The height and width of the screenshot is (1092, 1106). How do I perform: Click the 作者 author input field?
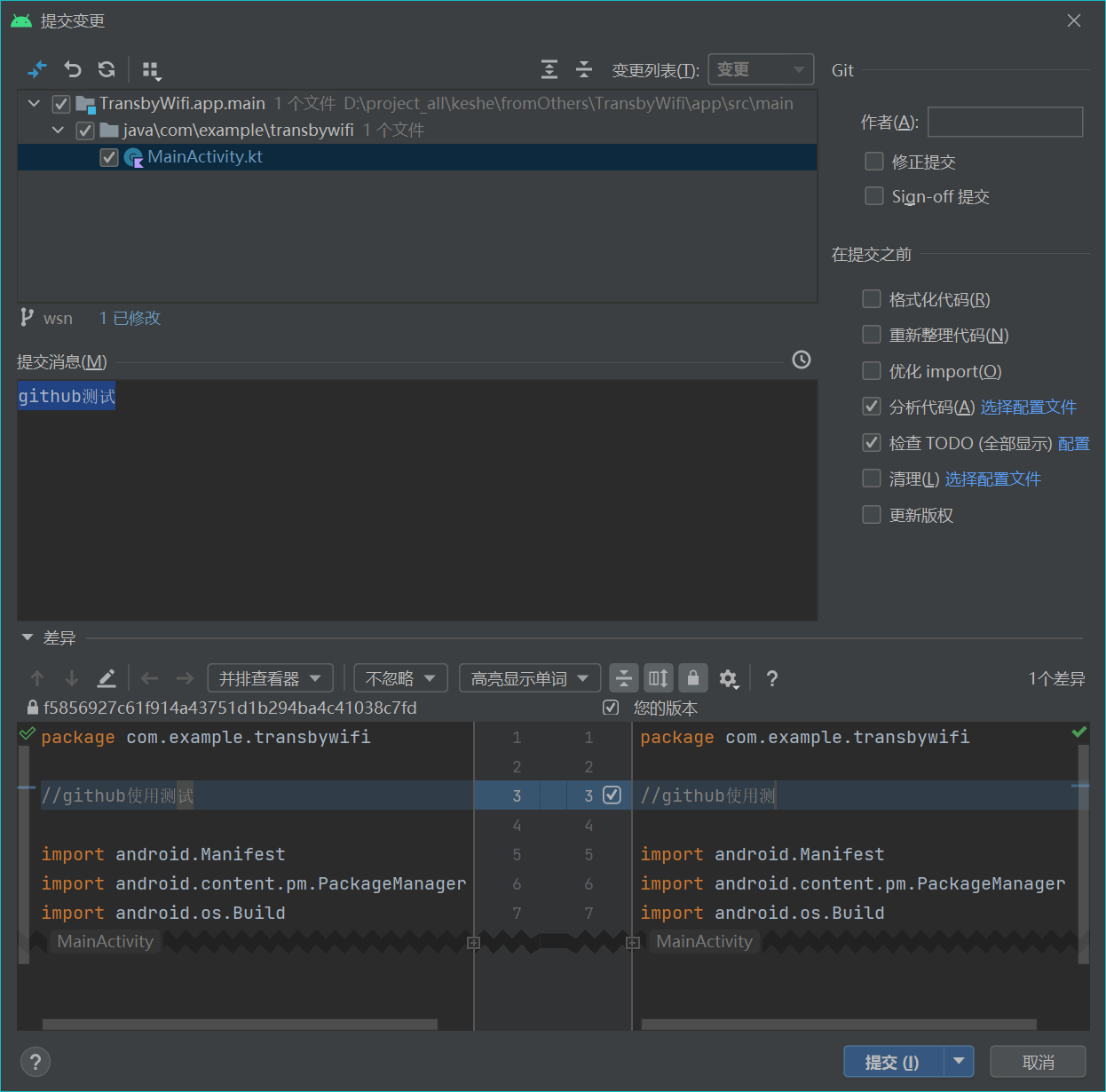pos(1005,123)
